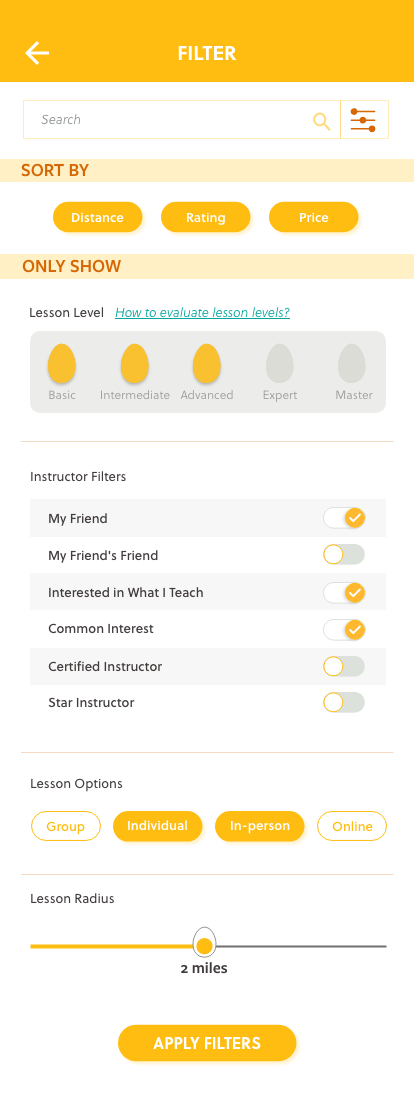Turn off Common Interest switch
This screenshot has width=414, height=1094.
344,629
